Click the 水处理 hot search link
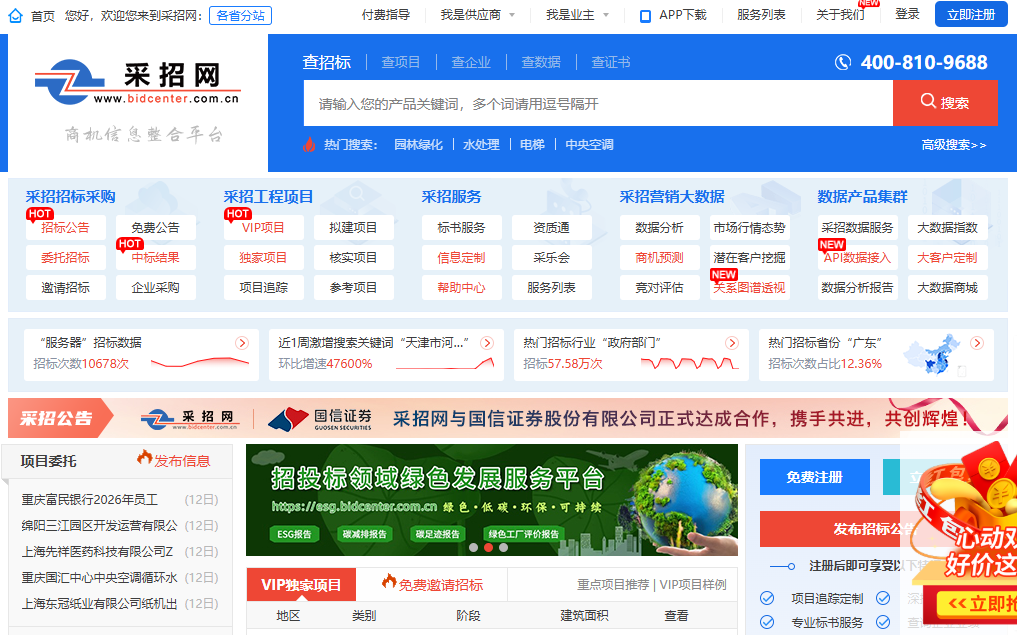 coord(482,143)
